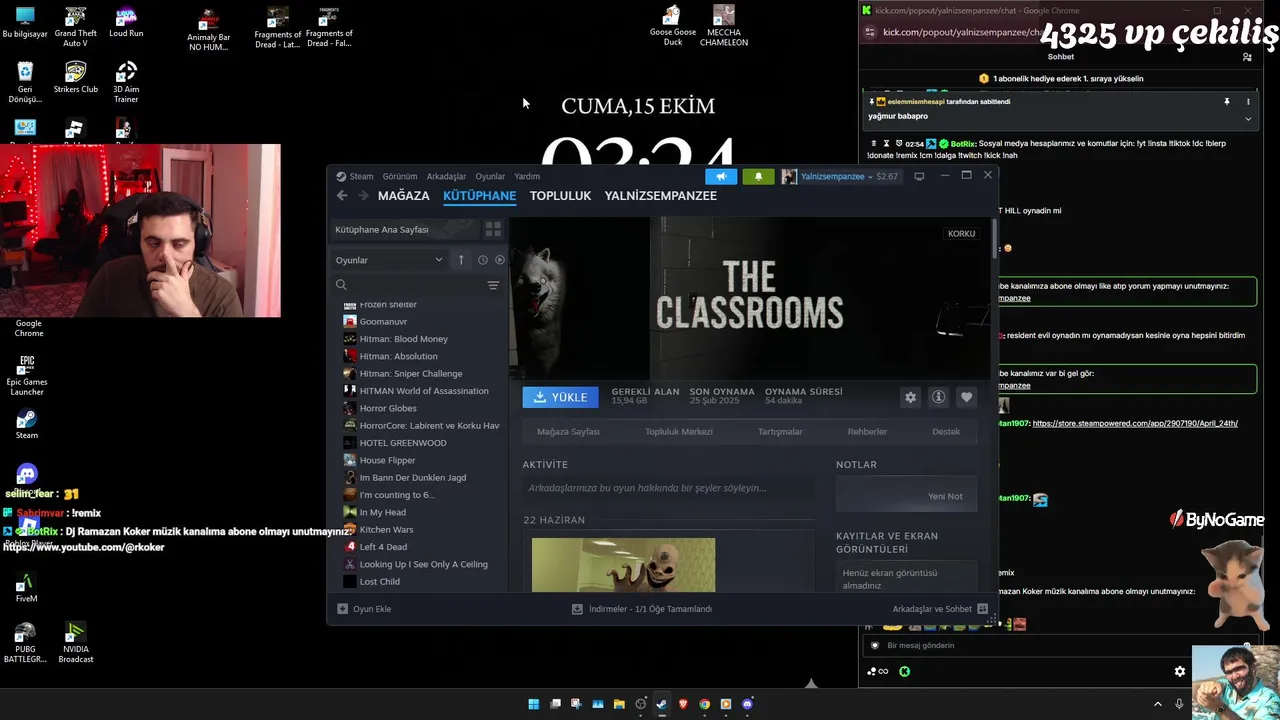
Task: Open the Windows Start menu
Action: coord(533,704)
